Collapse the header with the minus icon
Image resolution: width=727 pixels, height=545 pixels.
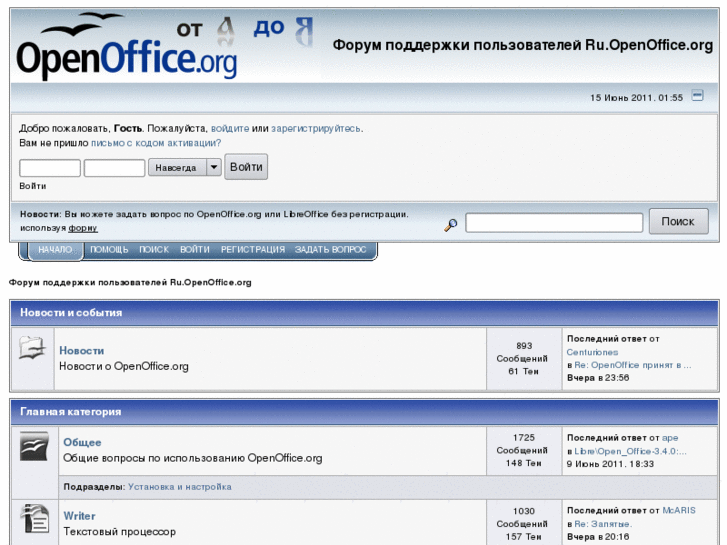pos(697,96)
